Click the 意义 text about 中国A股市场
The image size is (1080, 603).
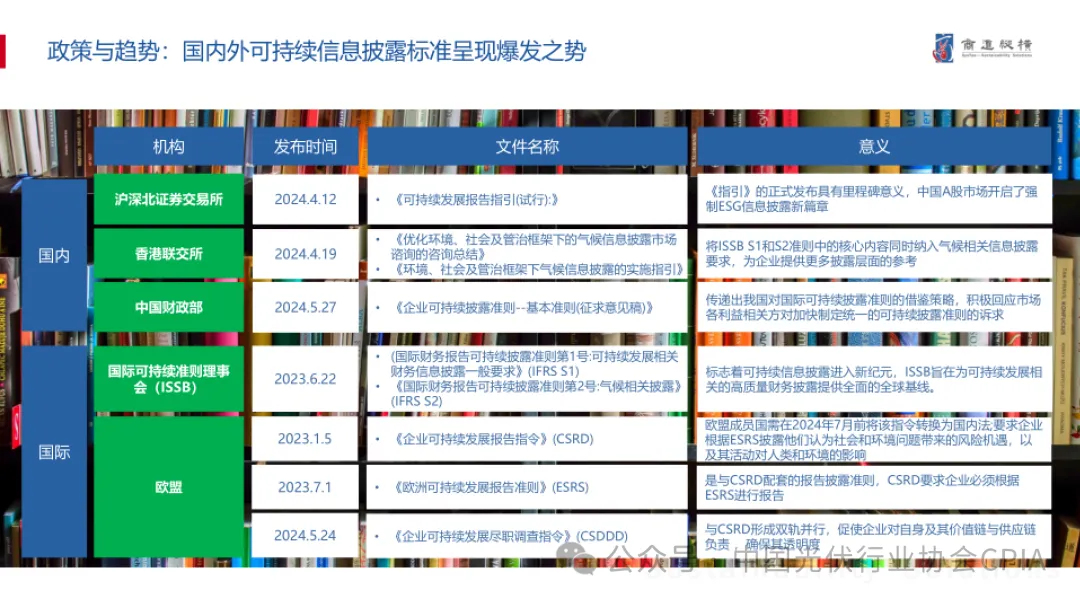pyautogui.click(x=871, y=199)
